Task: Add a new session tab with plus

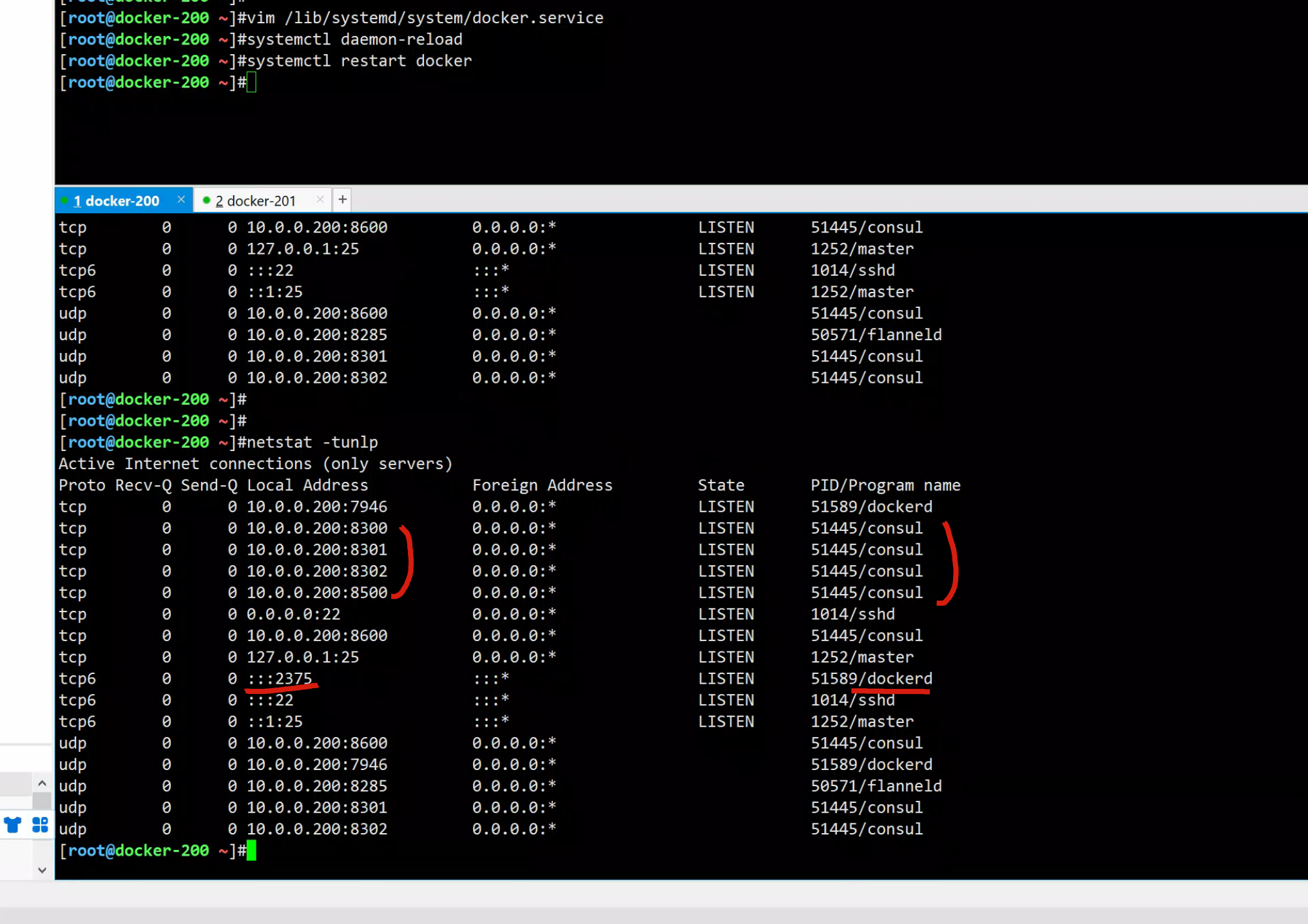Action: [343, 200]
